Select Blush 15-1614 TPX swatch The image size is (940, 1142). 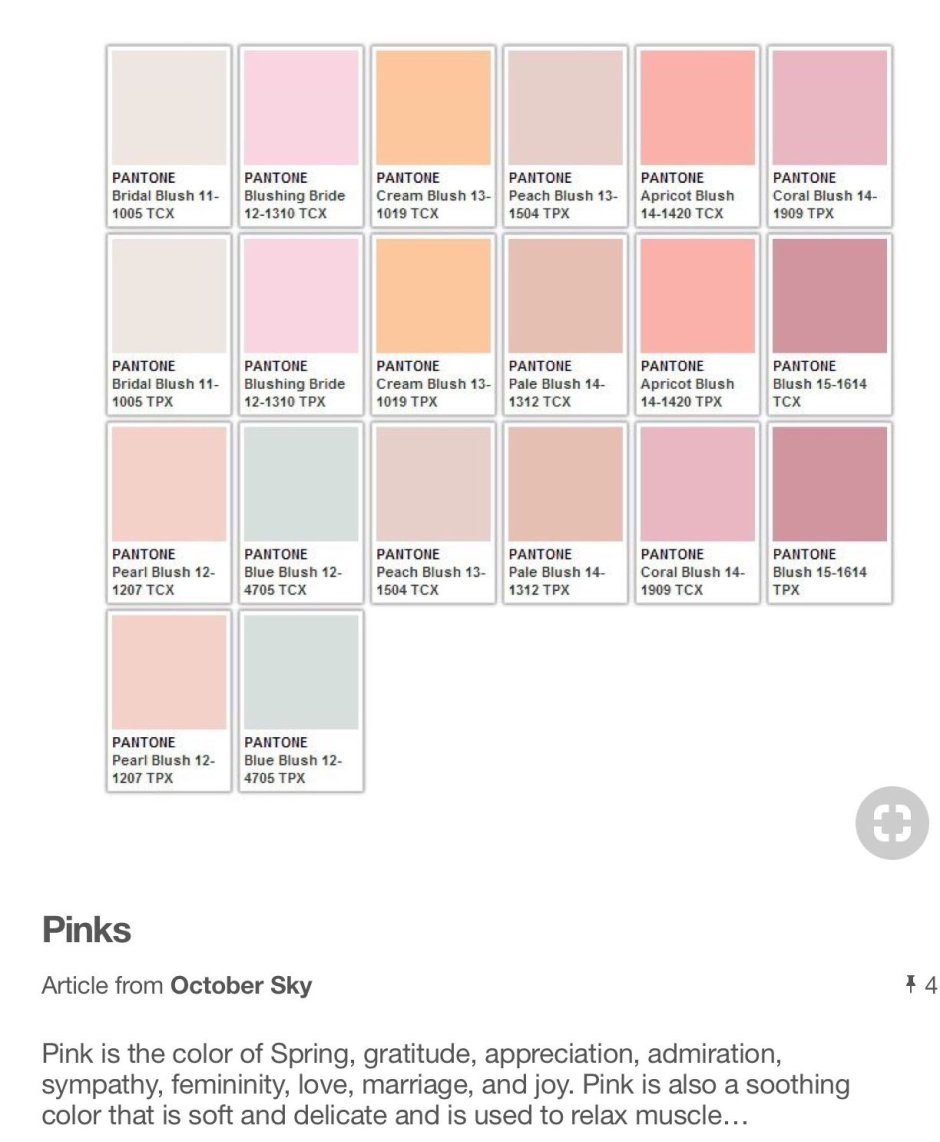(829, 513)
